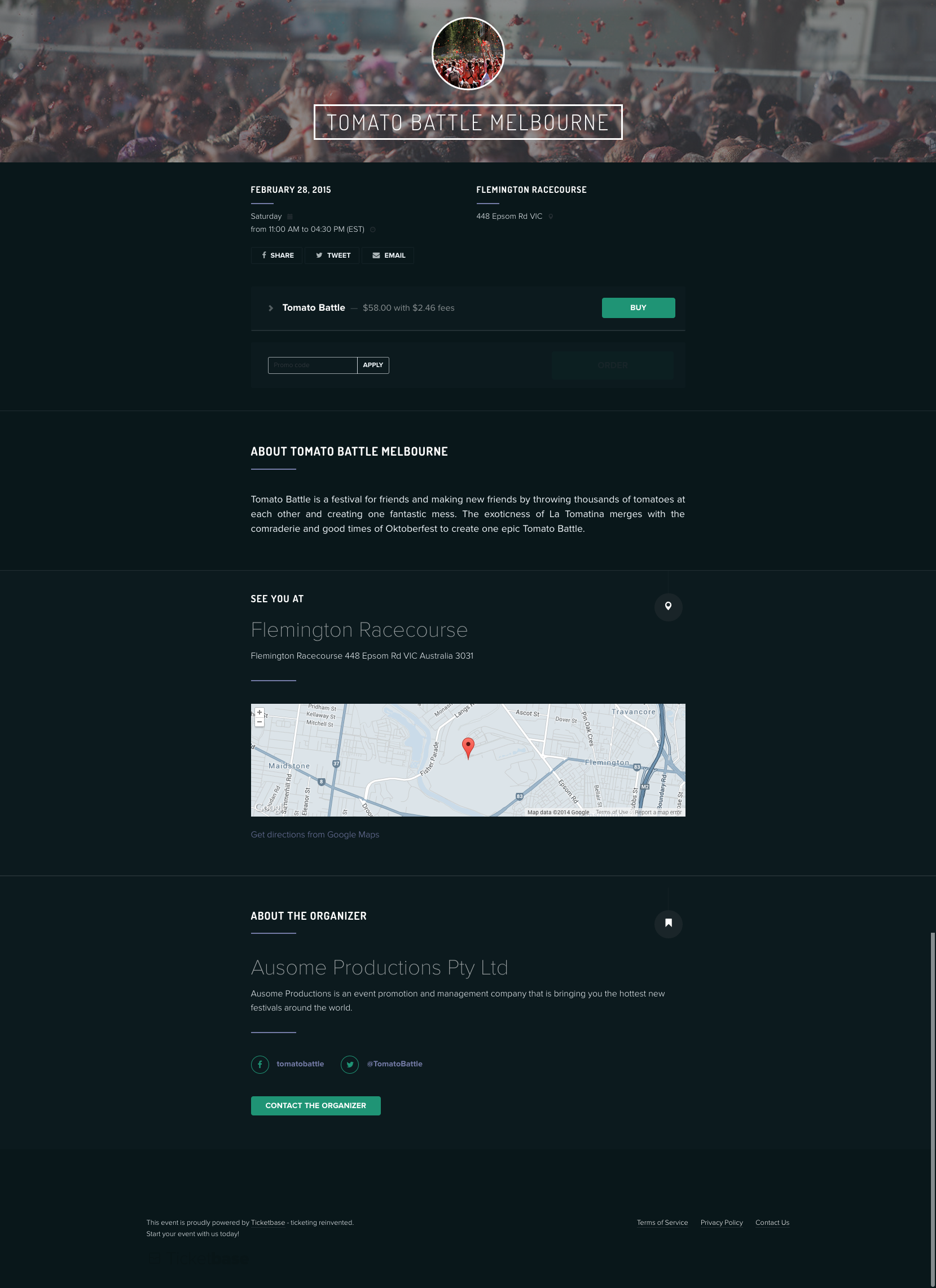Apply the promo code
Image resolution: width=936 pixels, height=1288 pixels.
373,365
